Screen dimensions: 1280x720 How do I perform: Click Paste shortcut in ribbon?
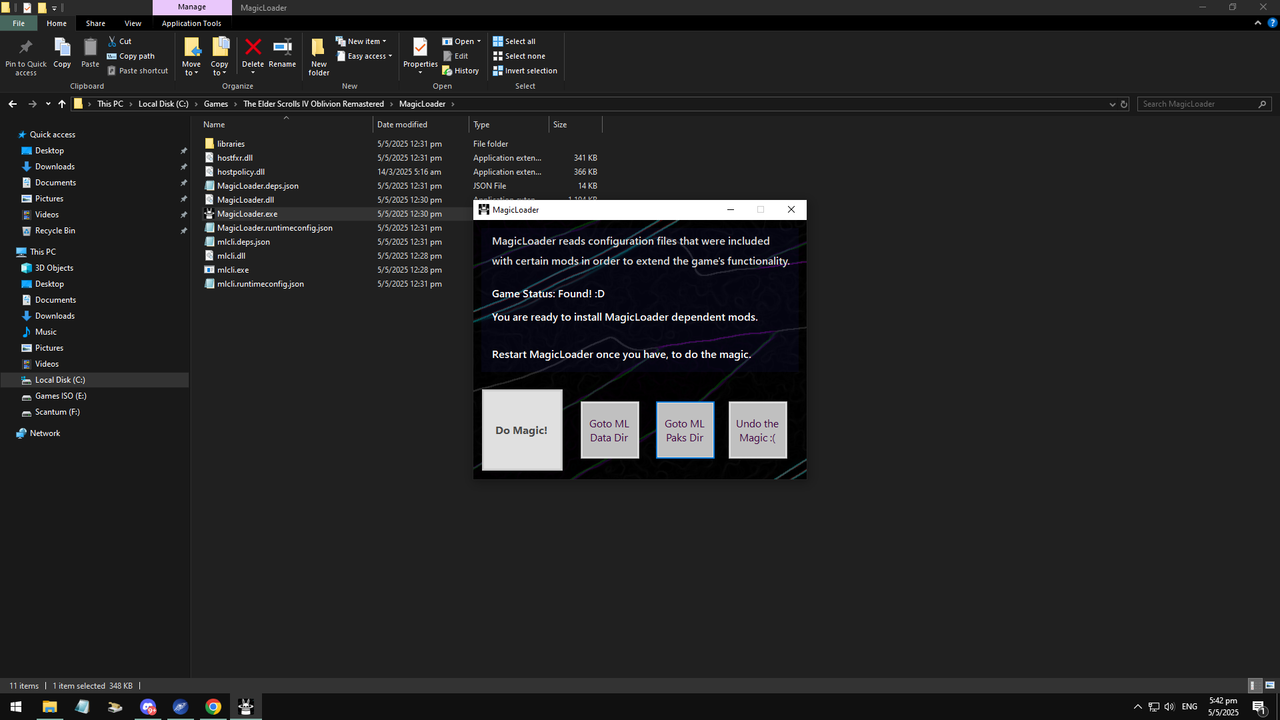tap(138, 71)
